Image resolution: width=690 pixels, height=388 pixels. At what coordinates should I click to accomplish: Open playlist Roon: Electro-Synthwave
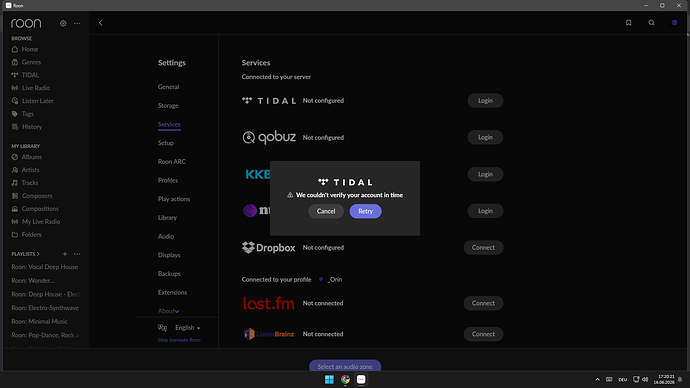point(45,308)
